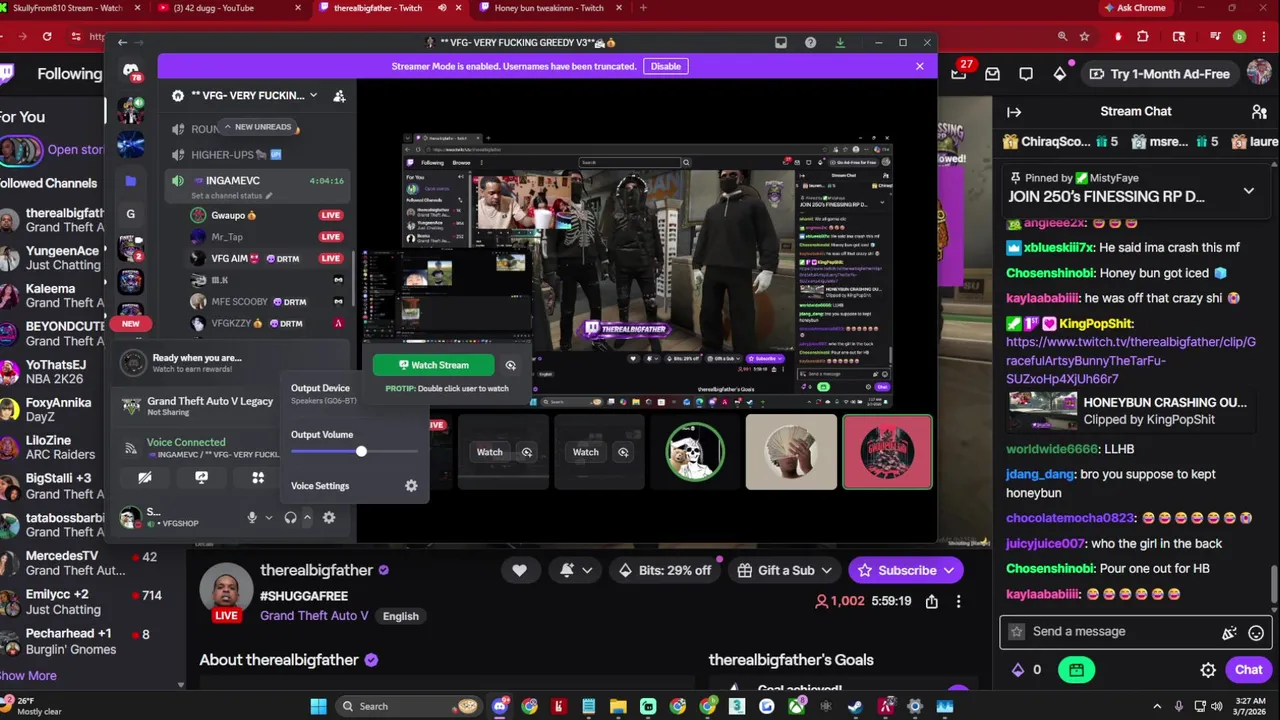
Task: Toggle Discord share your screen button
Action: click(201, 478)
